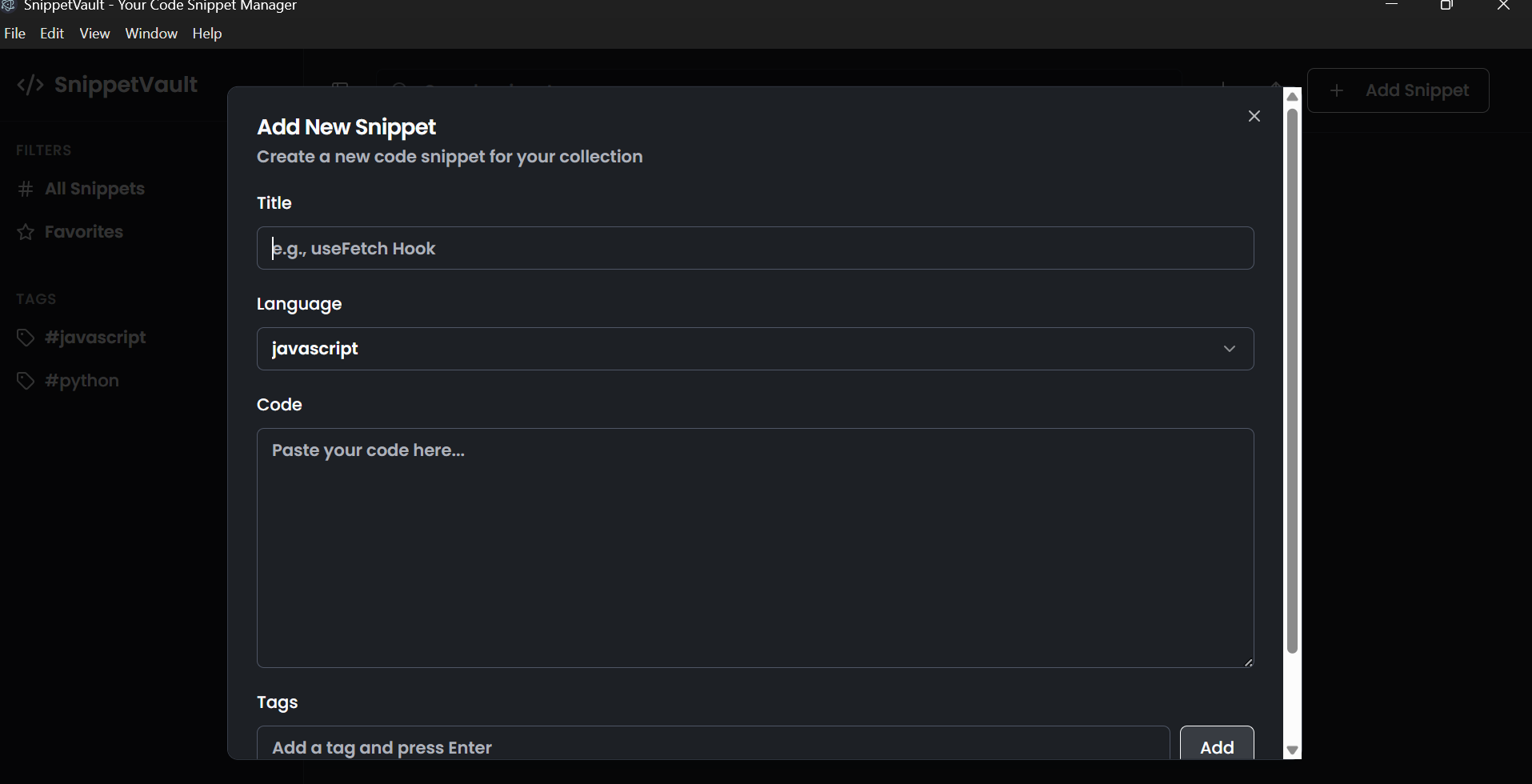Focus the Paste your code textarea
Screen dimensions: 1532x784
pos(754,548)
